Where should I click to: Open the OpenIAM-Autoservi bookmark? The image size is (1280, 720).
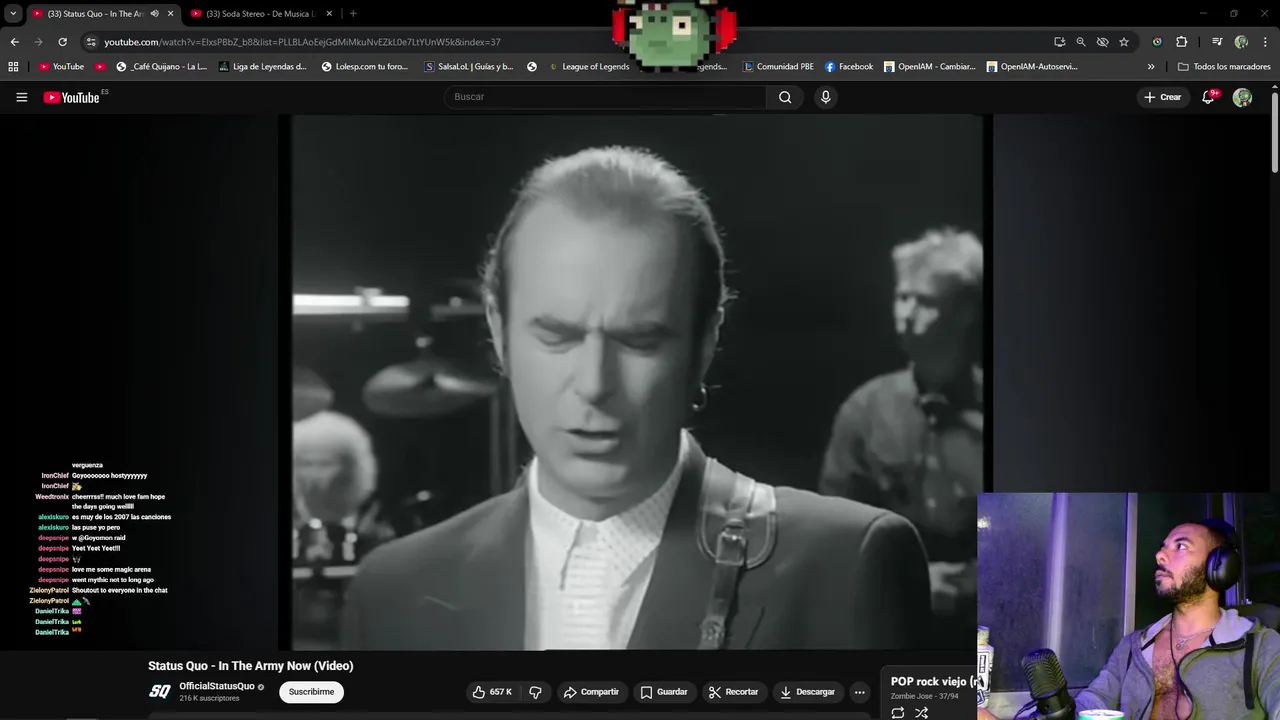(x=1032, y=67)
